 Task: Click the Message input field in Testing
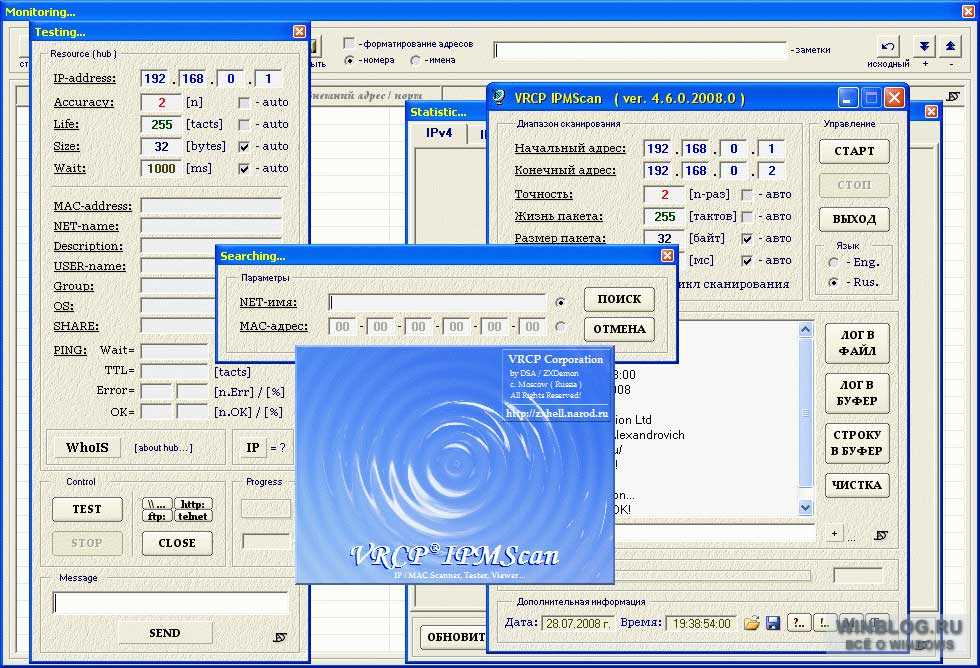click(171, 603)
